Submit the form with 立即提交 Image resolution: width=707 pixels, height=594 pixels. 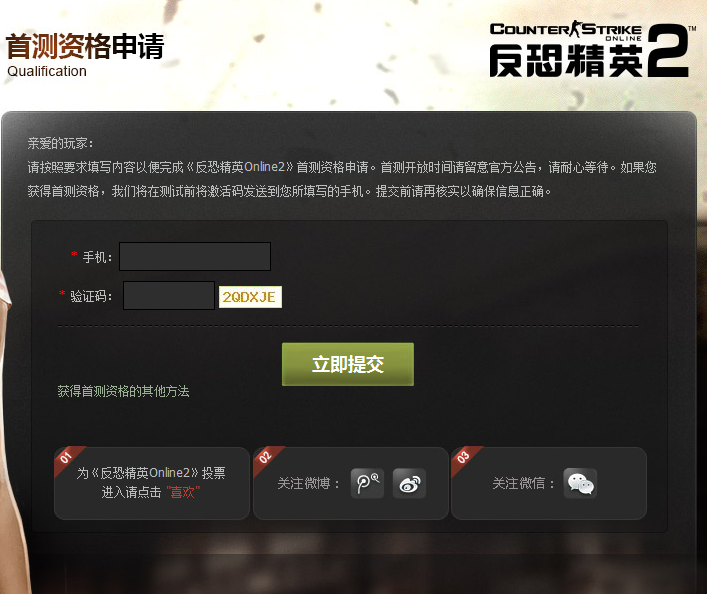point(348,364)
